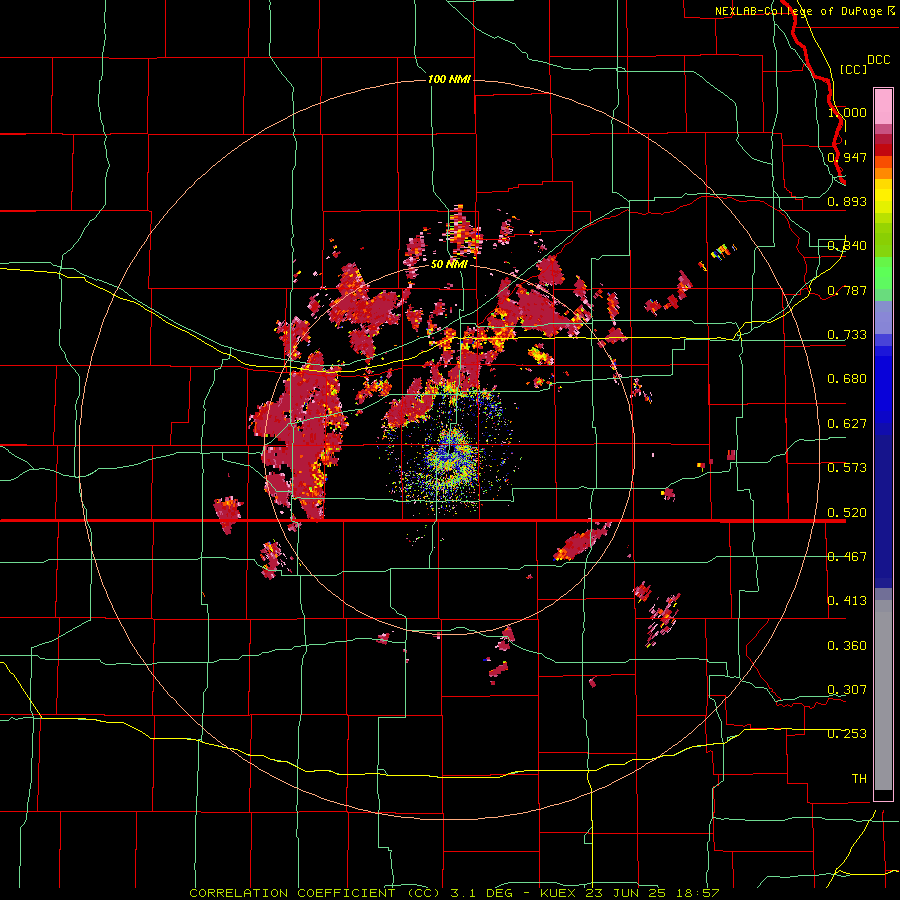Viewport: 900px width, 900px height.
Task: Click the [CC] units label
Action: [854, 69]
